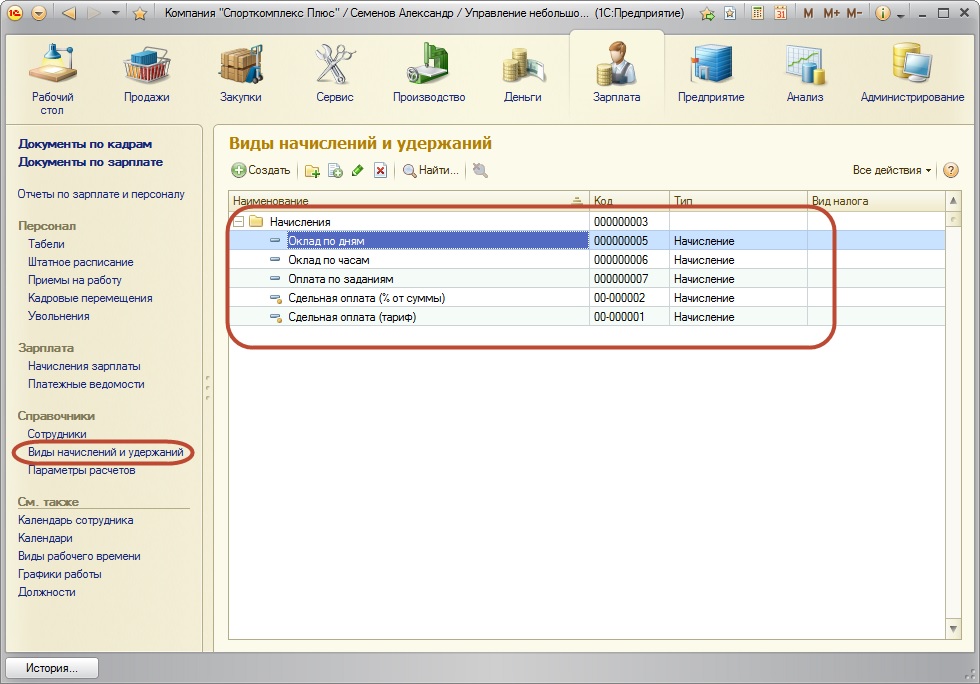The width and height of the screenshot is (980, 684).
Task: Open help question mark icon
Action: coord(951,170)
